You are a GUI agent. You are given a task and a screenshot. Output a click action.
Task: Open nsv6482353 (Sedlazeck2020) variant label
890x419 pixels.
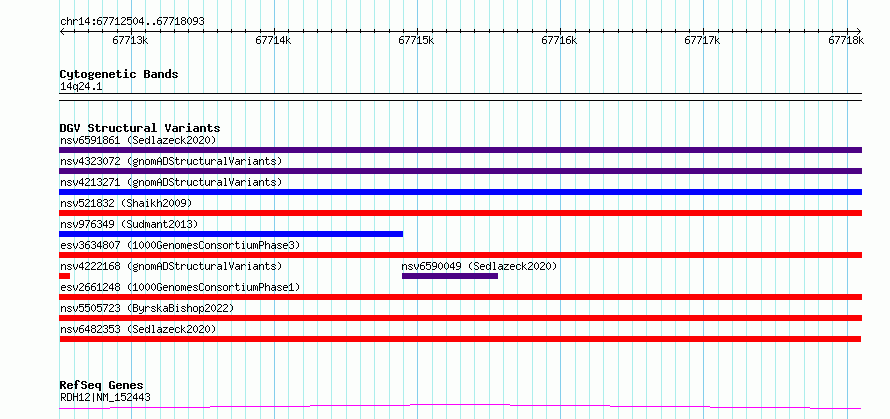pyautogui.click(x=138, y=329)
